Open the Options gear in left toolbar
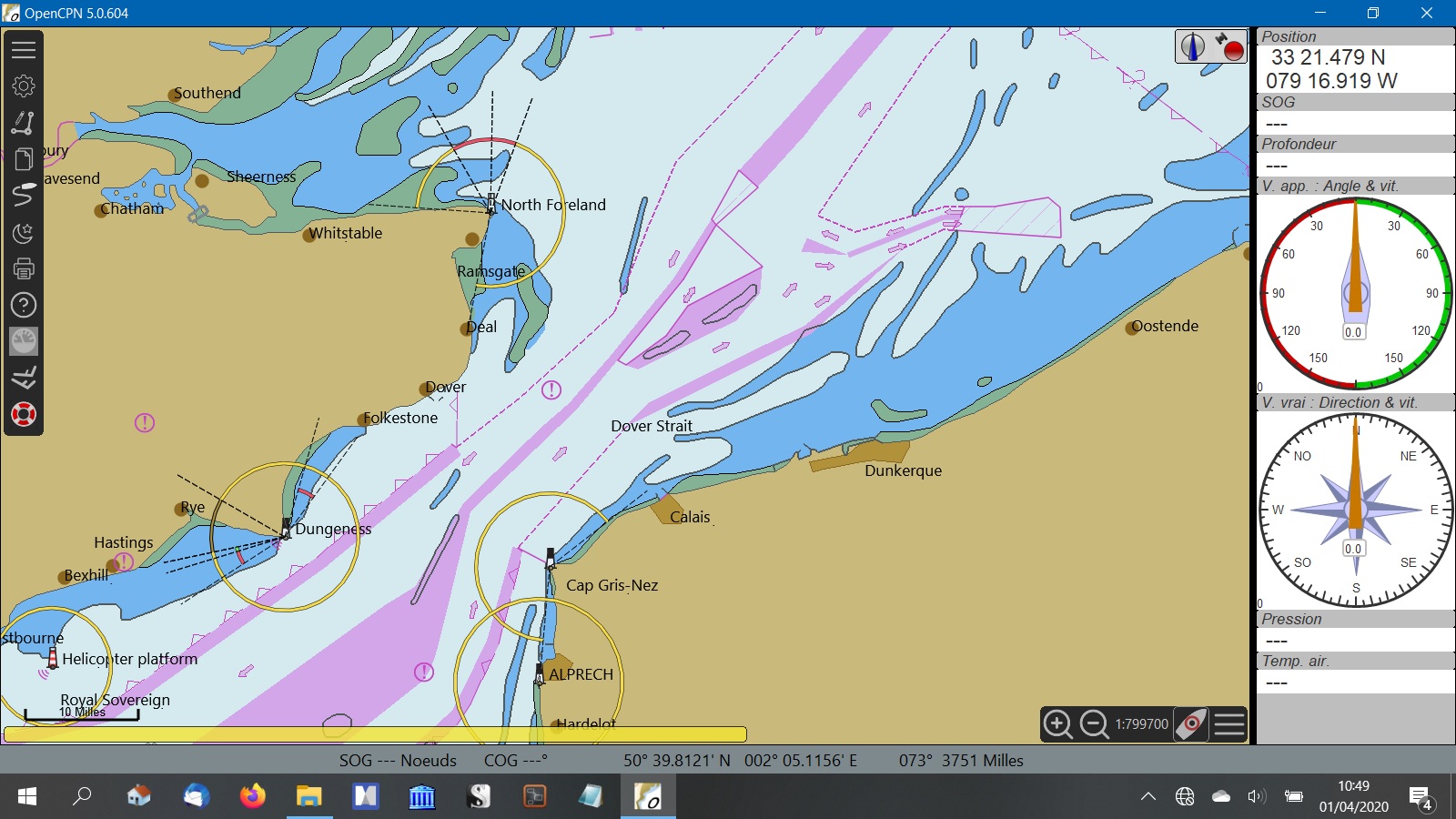The width and height of the screenshot is (1456, 819). pos(24,86)
